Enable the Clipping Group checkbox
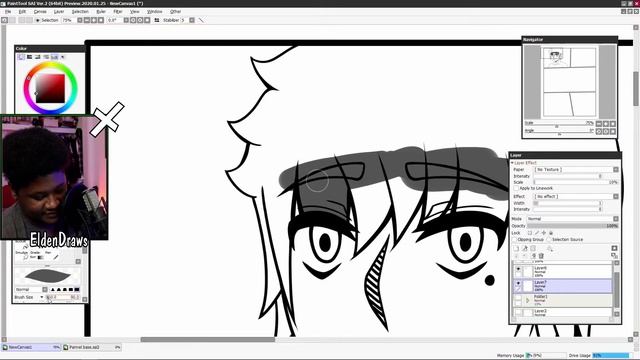This screenshot has width=640, height=360. tap(515, 240)
